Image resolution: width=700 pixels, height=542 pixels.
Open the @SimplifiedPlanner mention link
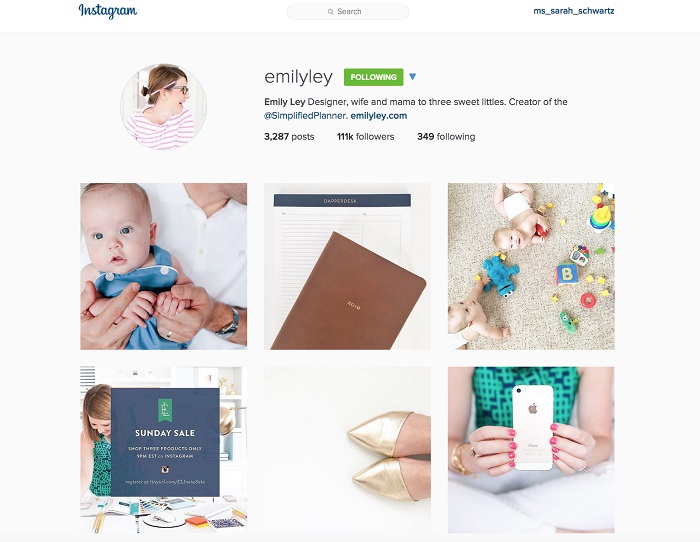pos(304,116)
